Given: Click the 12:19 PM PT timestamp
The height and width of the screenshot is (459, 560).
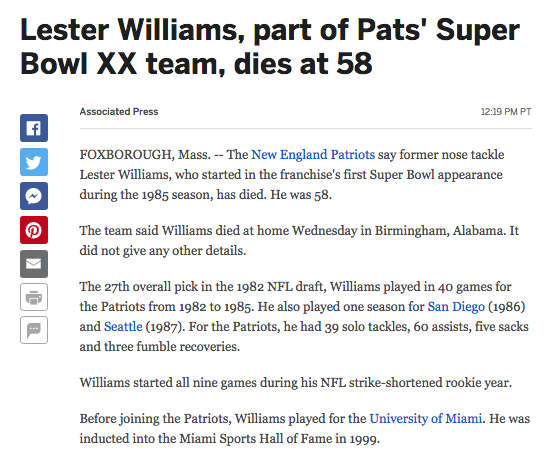Looking at the screenshot, I should coord(506,112).
